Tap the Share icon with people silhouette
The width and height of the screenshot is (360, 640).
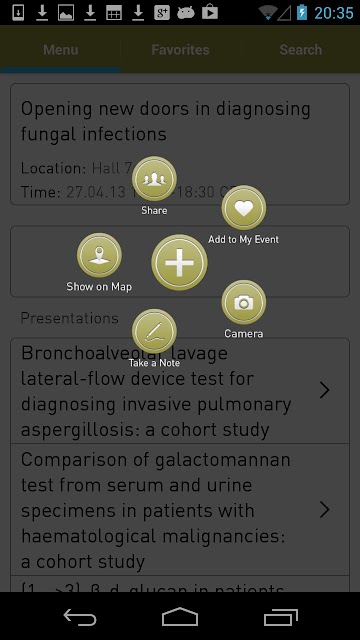(x=154, y=179)
